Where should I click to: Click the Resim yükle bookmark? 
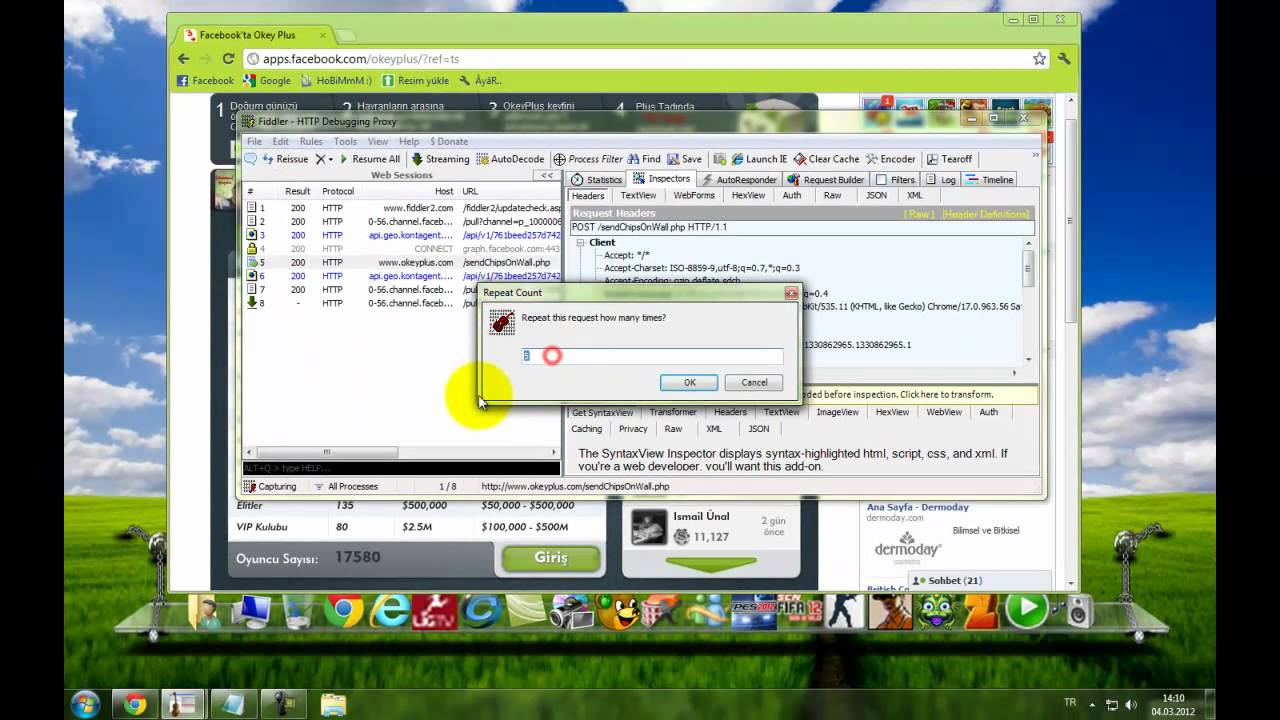coord(415,81)
